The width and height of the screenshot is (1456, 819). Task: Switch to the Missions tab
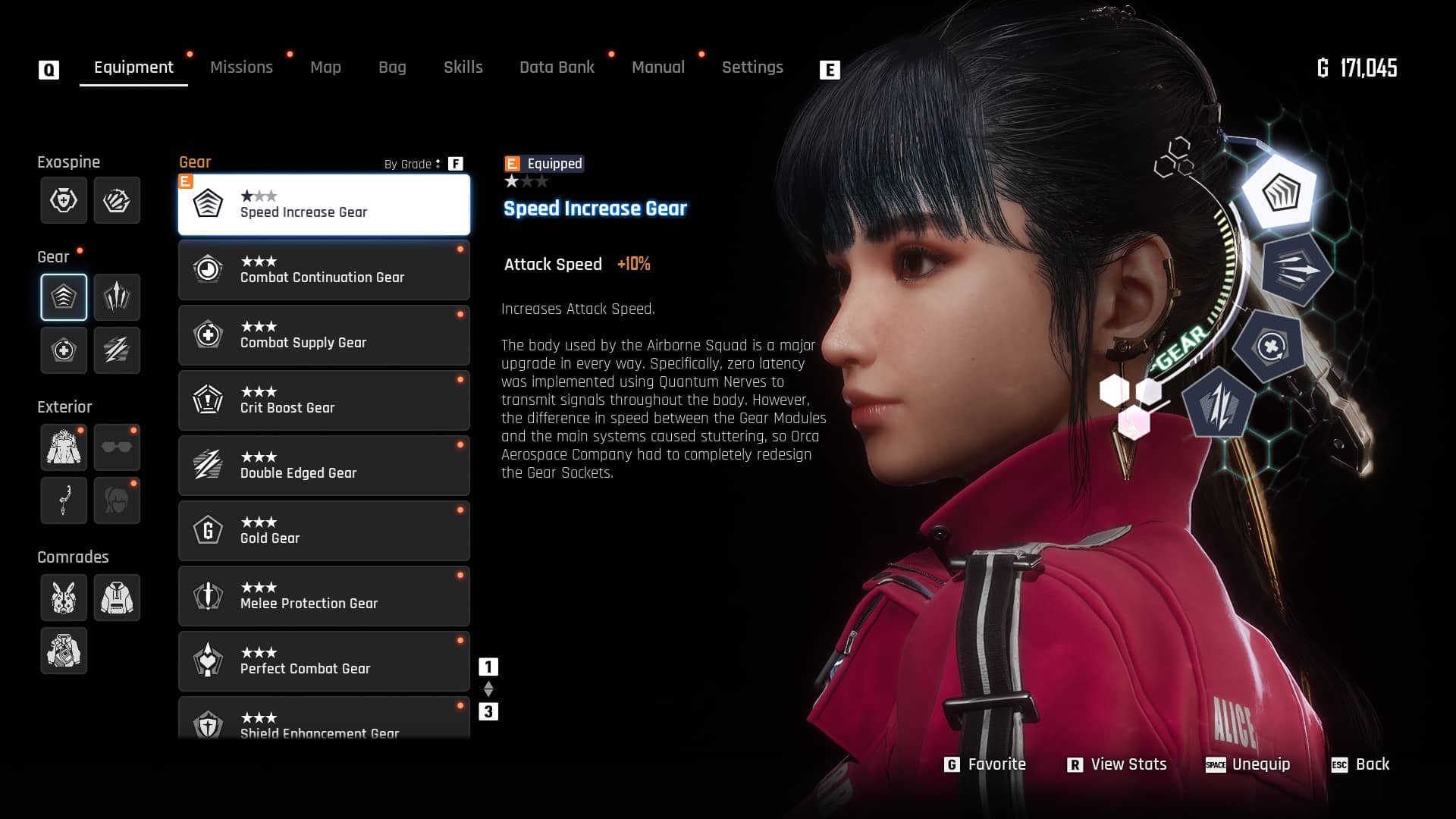point(241,67)
